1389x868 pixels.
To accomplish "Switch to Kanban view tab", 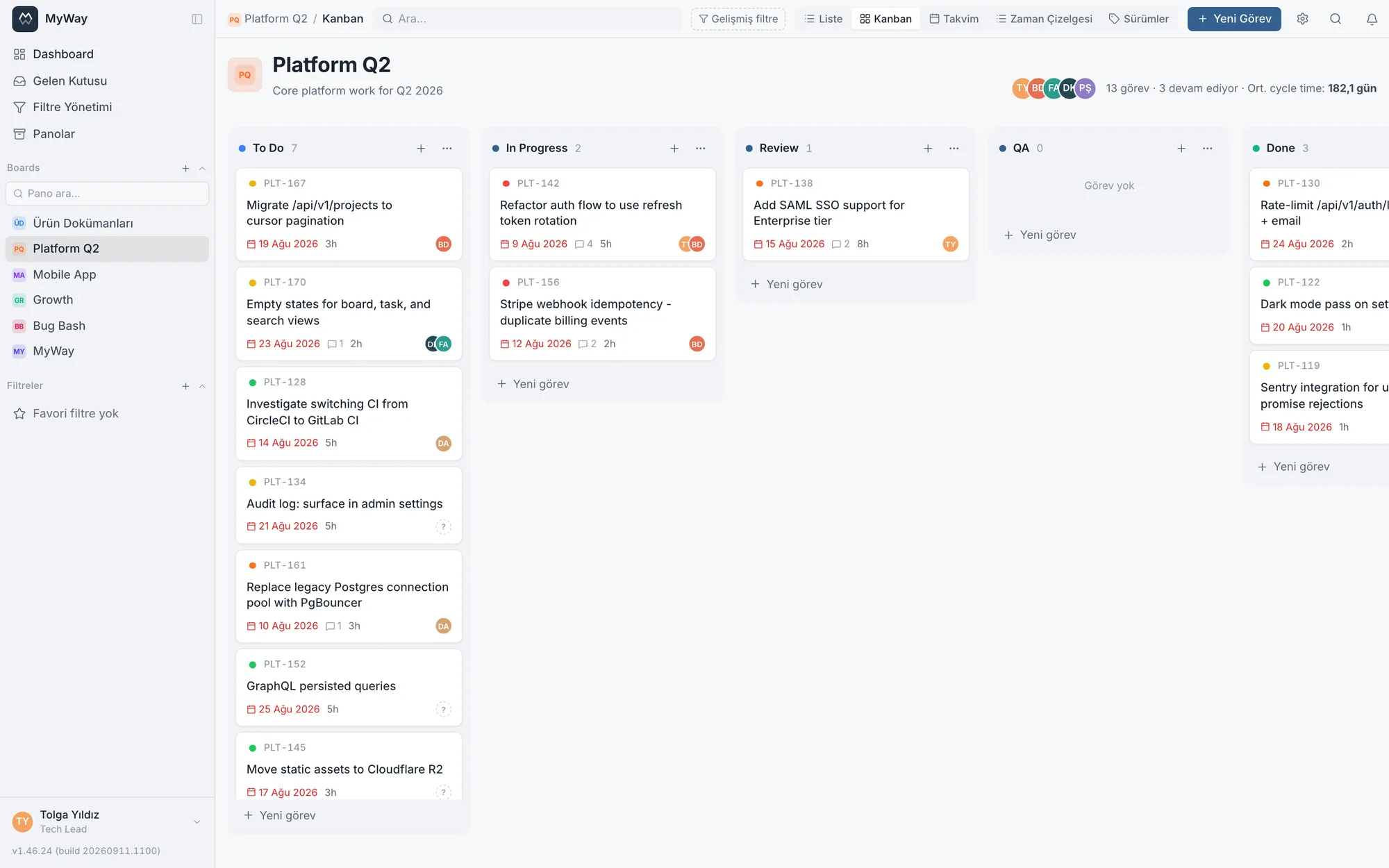I will pos(885,19).
